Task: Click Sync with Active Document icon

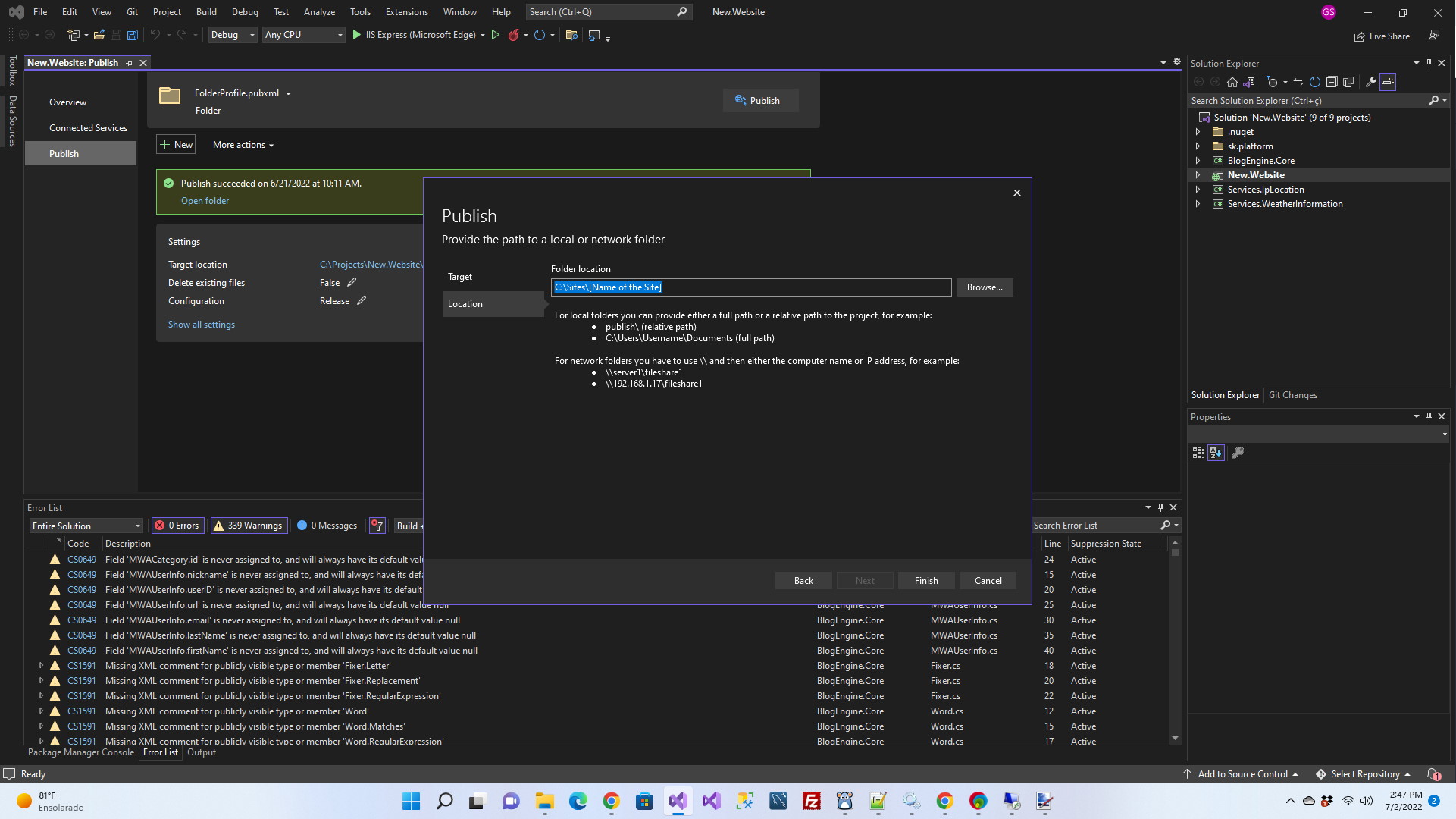Action: coord(1298,82)
